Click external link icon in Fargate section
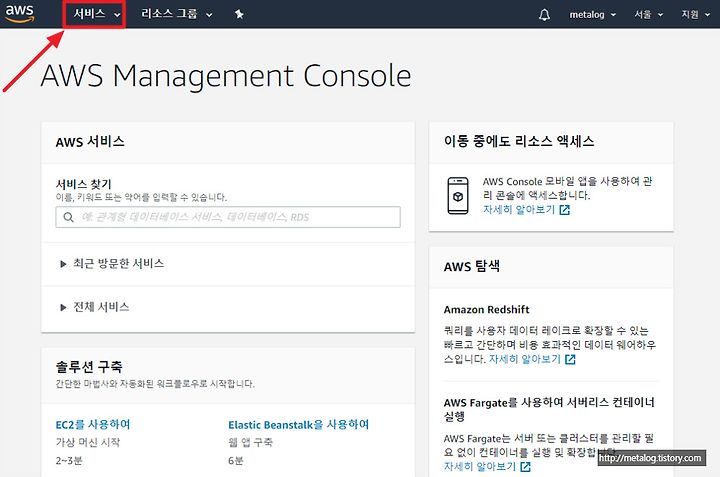Screen dimensions: 720x477 tap(526, 466)
